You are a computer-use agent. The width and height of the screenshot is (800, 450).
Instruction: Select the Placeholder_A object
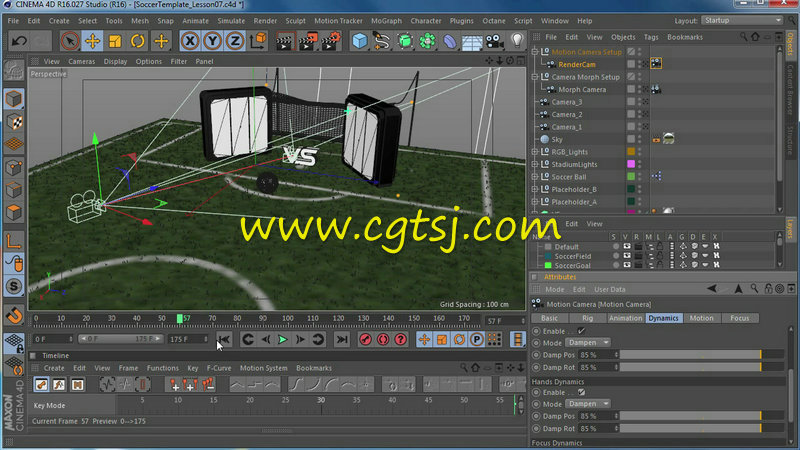pyautogui.click(x=574, y=202)
